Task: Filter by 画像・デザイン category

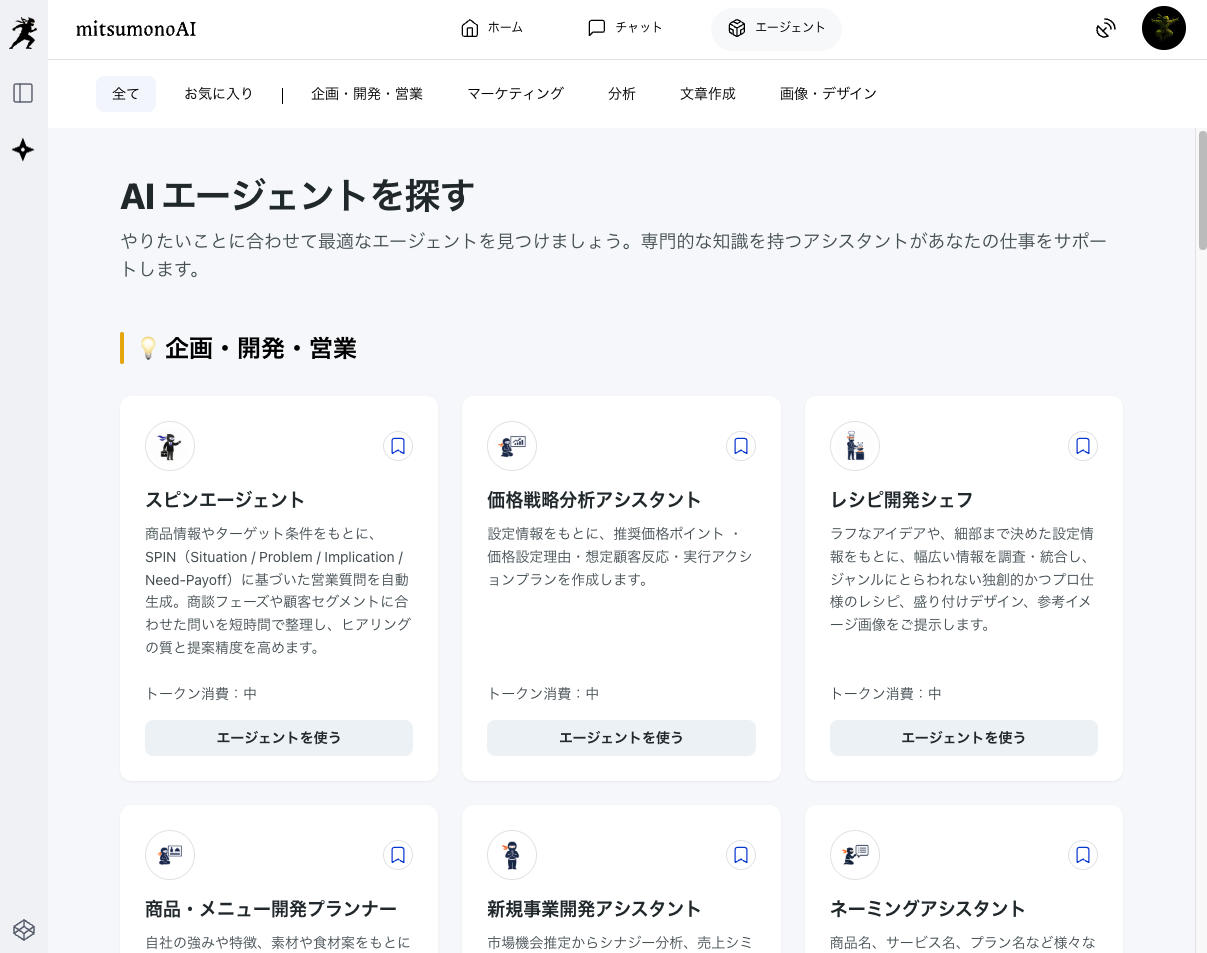Action: point(828,94)
